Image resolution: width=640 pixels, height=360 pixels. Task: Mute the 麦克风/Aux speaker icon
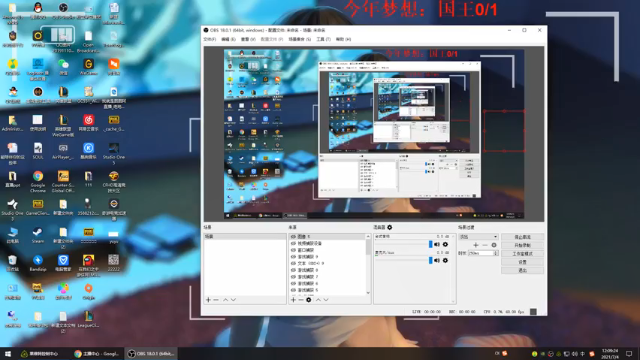pyautogui.click(x=437, y=260)
